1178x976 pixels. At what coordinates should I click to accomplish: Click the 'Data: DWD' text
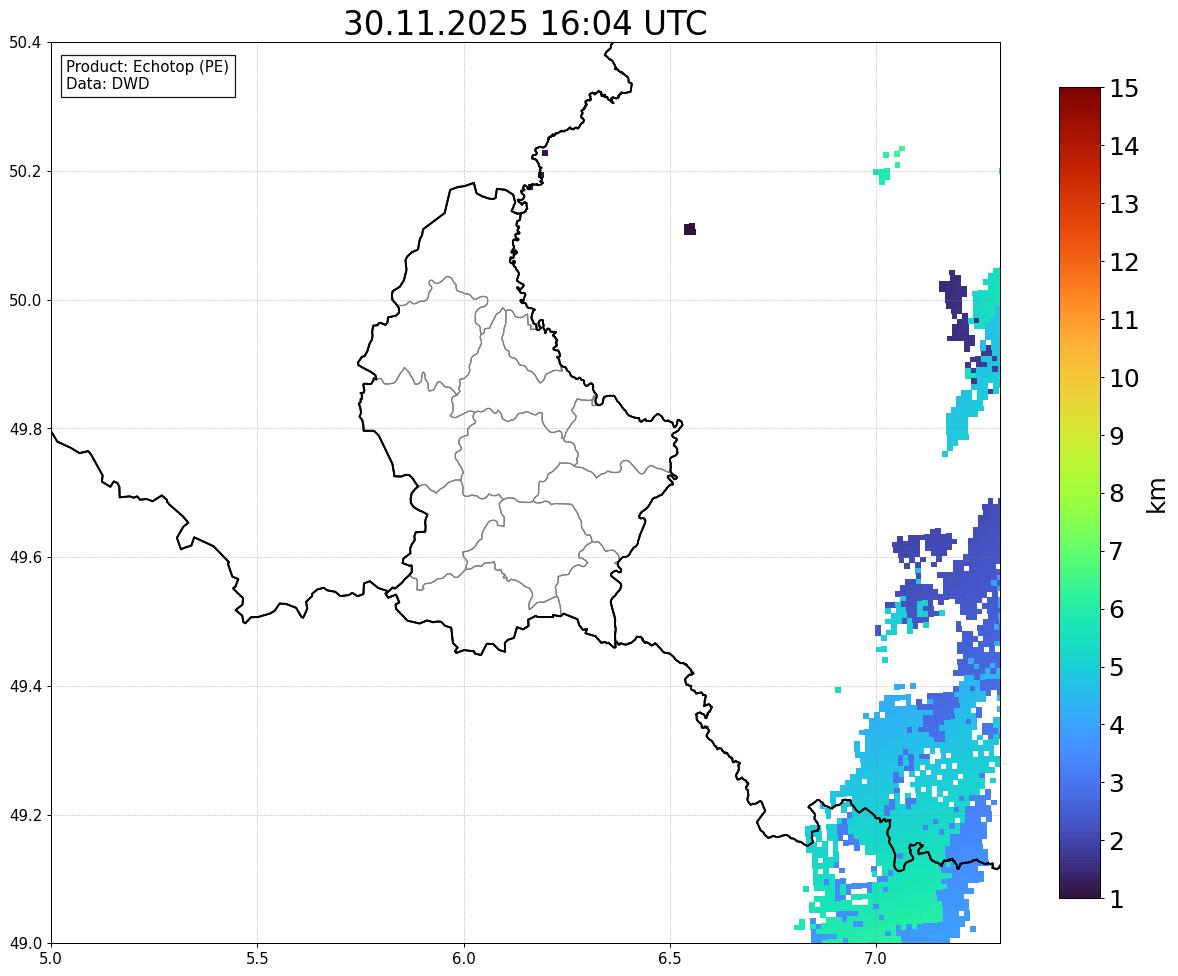pyautogui.click(x=107, y=83)
